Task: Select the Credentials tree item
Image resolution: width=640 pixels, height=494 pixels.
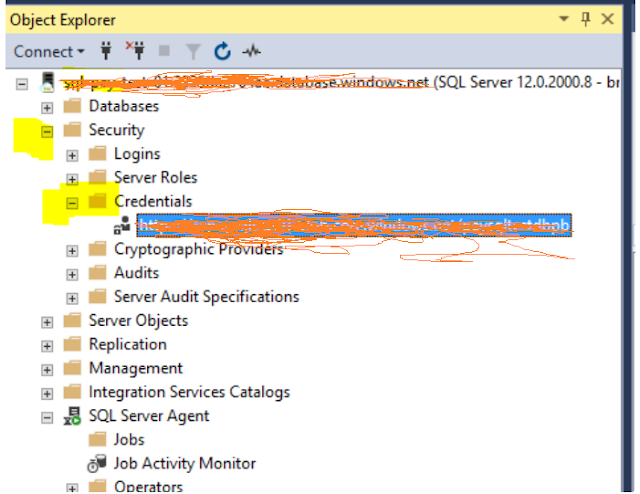Action: point(153,201)
